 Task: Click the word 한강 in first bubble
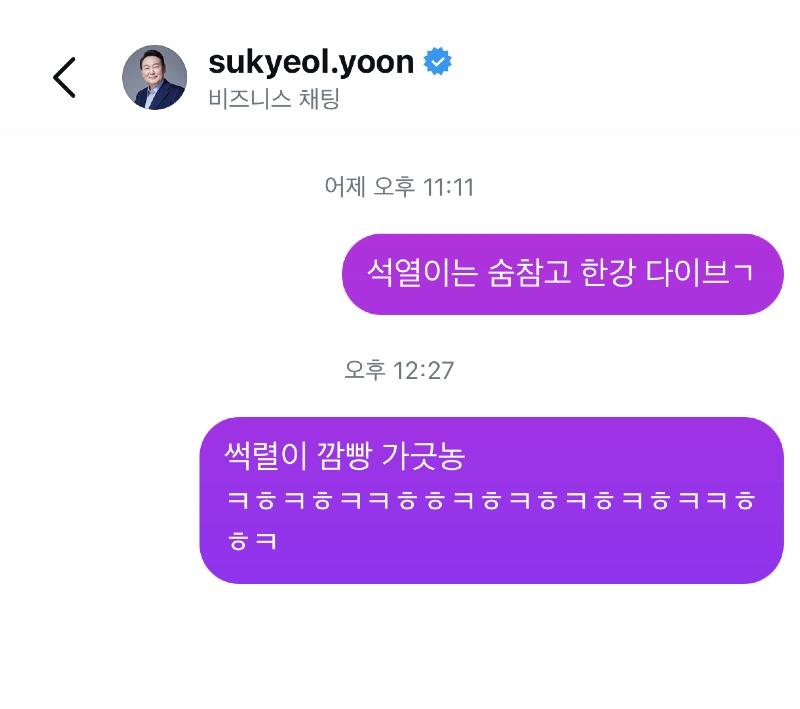(x=608, y=272)
